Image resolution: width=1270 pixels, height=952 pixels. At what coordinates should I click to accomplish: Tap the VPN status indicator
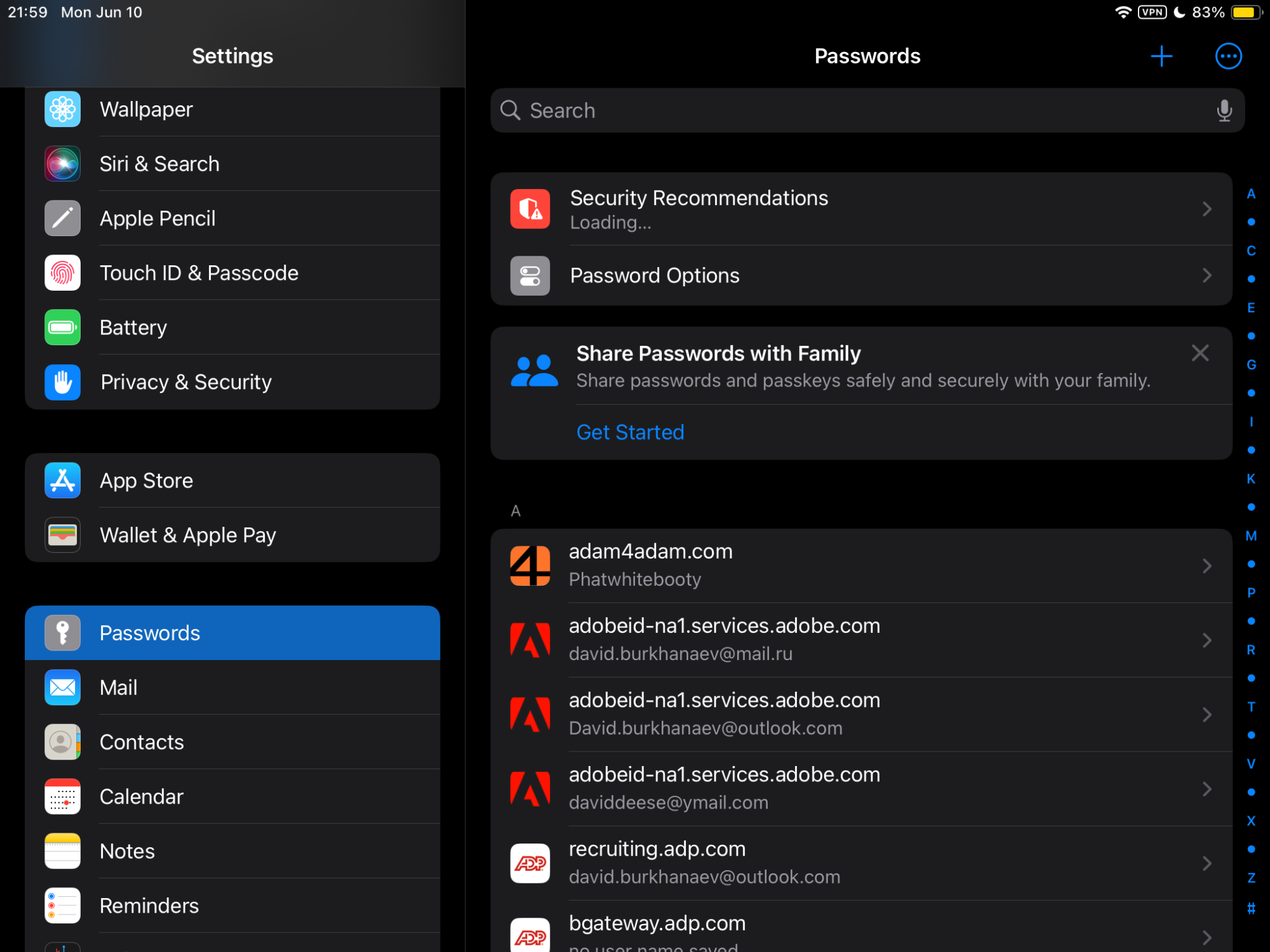click(x=1152, y=12)
